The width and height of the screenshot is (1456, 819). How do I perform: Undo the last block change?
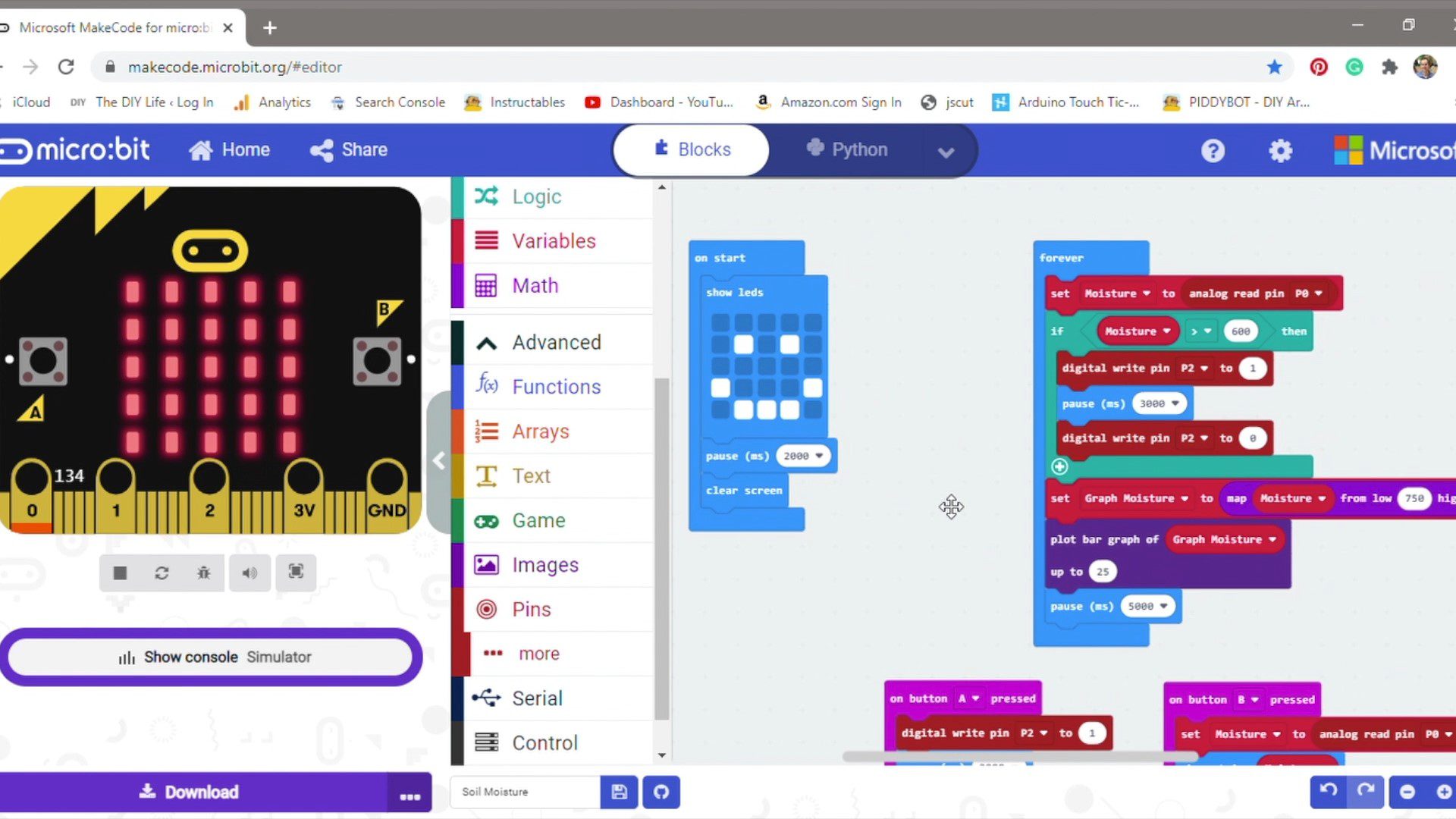pyautogui.click(x=1329, y=791)
